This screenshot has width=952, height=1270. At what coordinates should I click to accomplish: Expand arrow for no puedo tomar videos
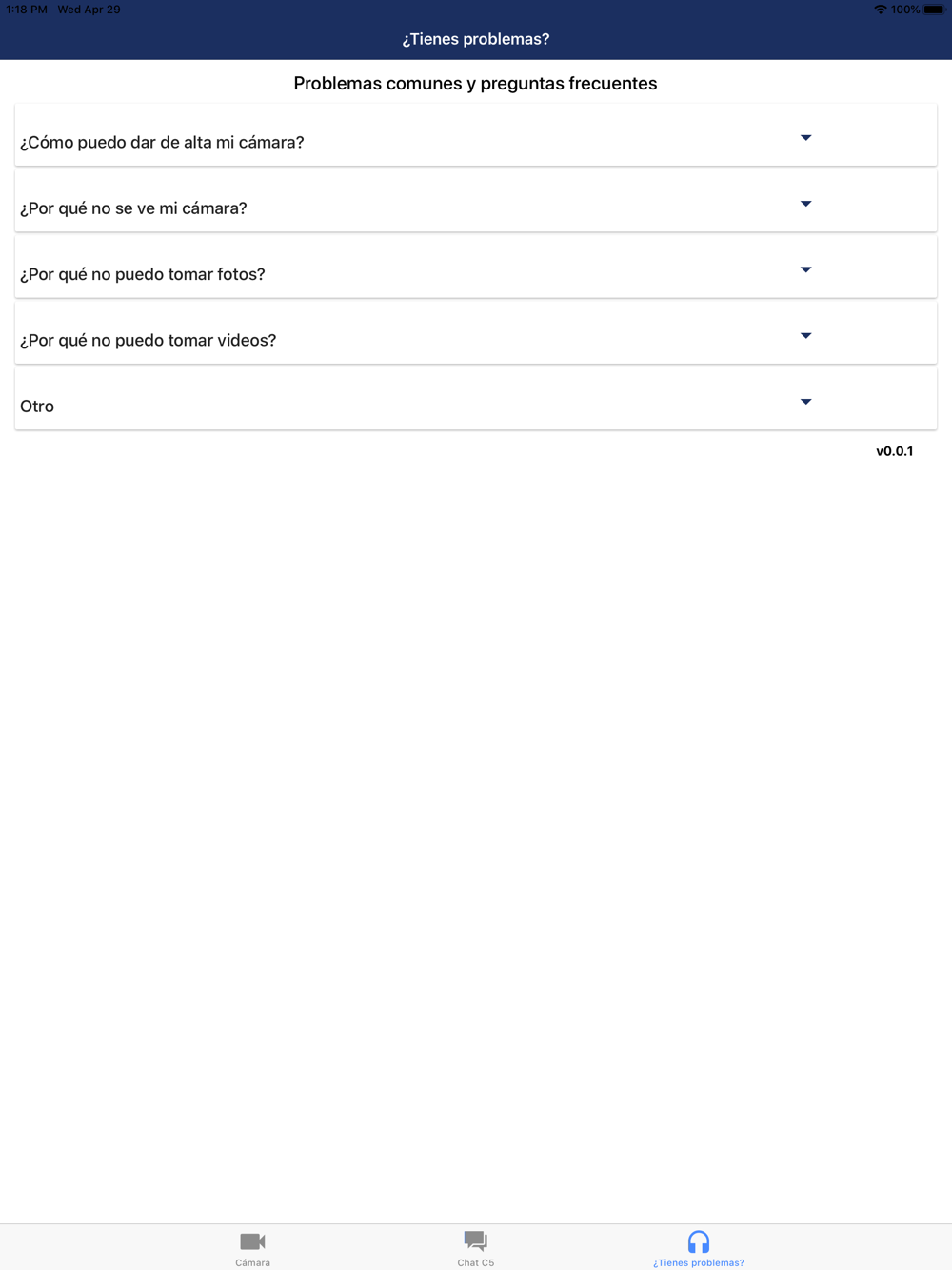click(805, 335)
